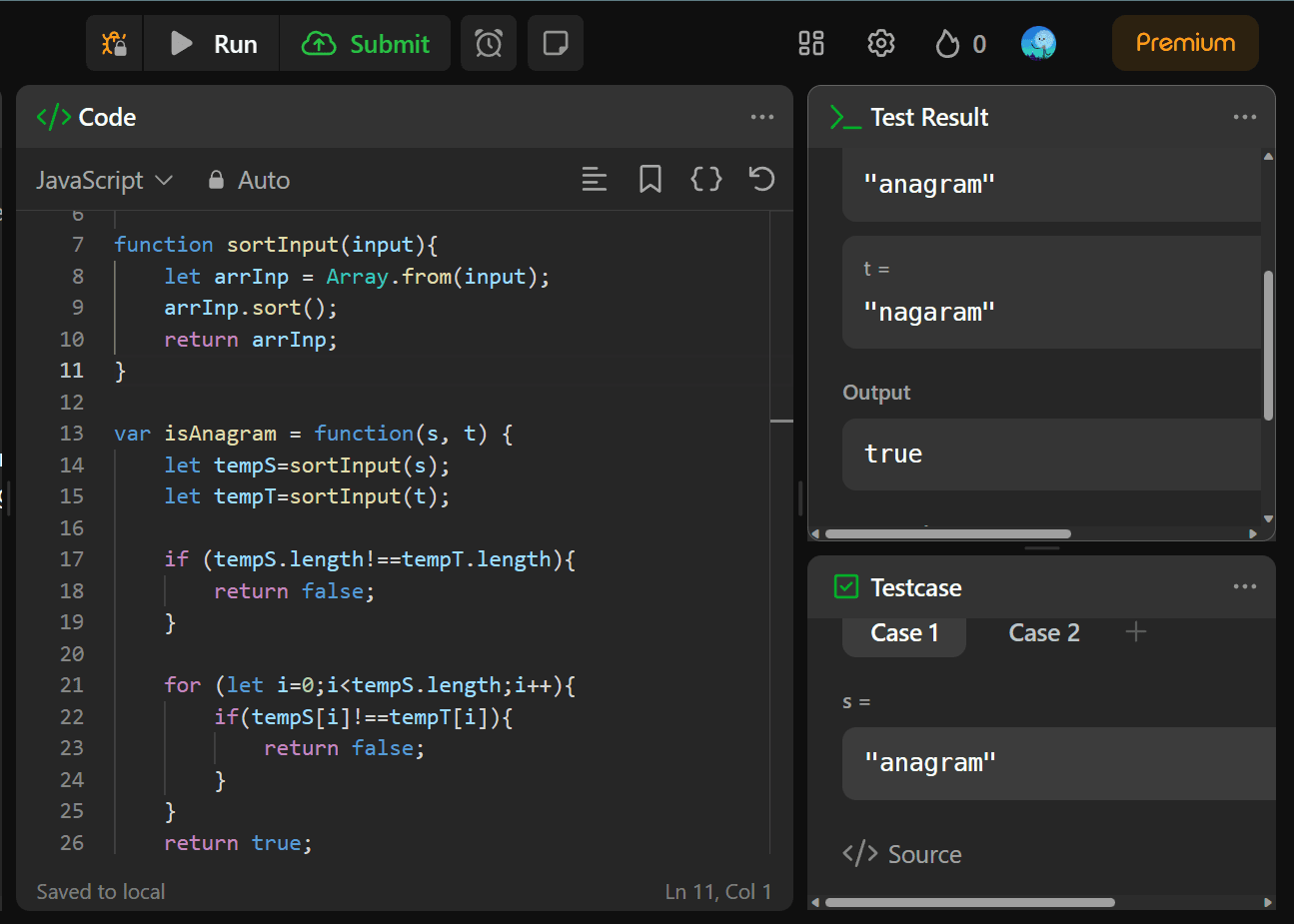Select the Code panel title
This screenshot has height=924, width=1294.
(x=107, y=117)
